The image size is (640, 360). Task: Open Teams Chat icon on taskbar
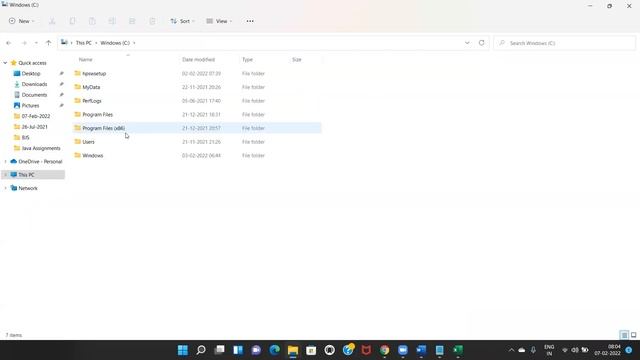[x=256, y=350]
